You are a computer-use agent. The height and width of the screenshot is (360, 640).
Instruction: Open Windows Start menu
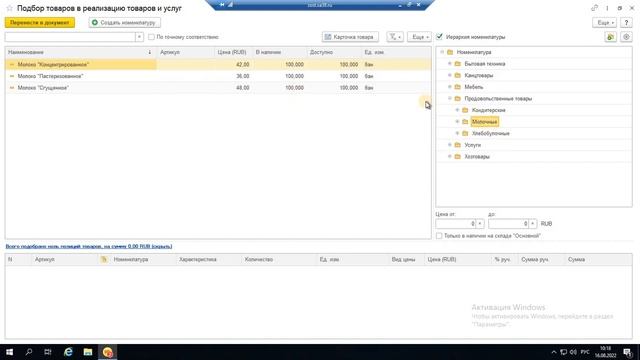pyautogui.click(x=9, y=352)
